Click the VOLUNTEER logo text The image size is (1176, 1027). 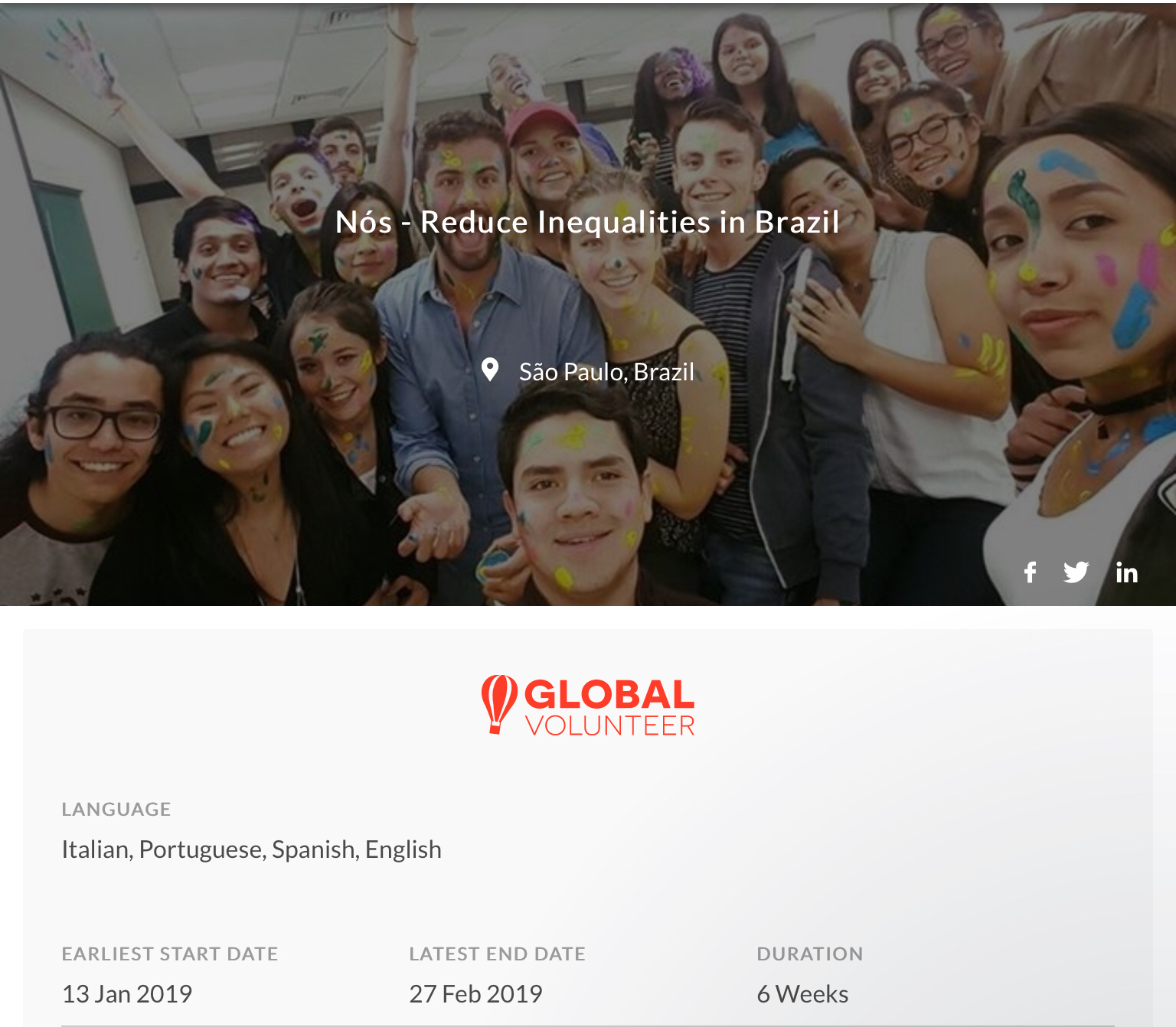610,725
